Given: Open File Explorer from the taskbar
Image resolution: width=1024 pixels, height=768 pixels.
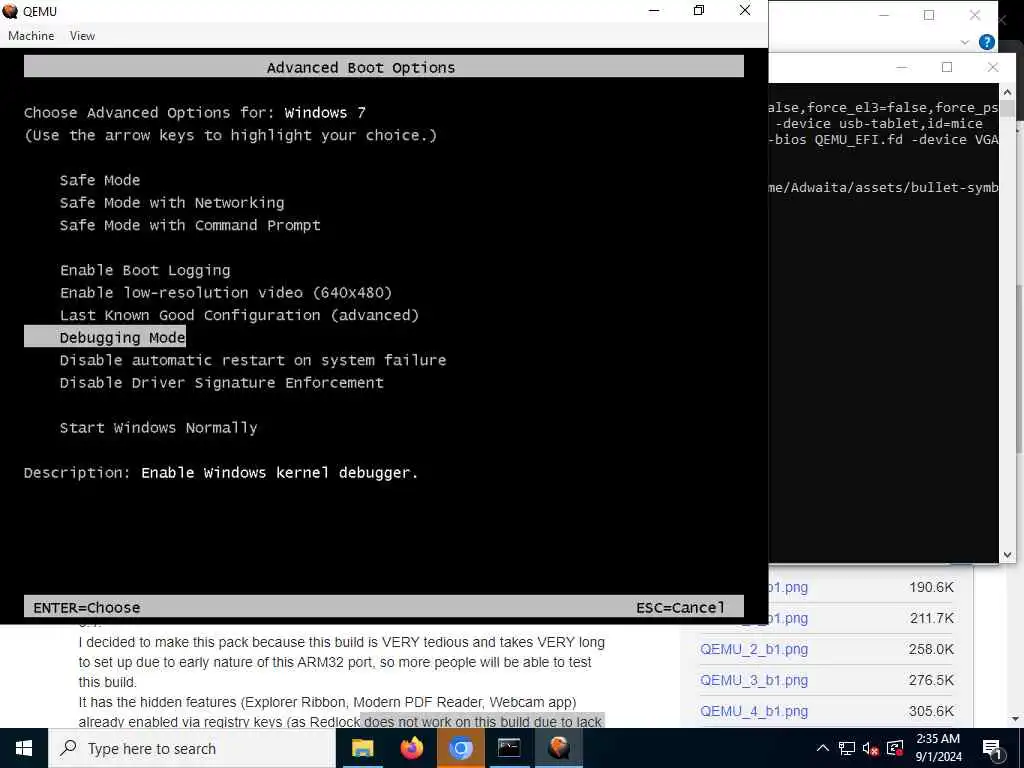Looking at the screenshot, I should coord(362,748).
